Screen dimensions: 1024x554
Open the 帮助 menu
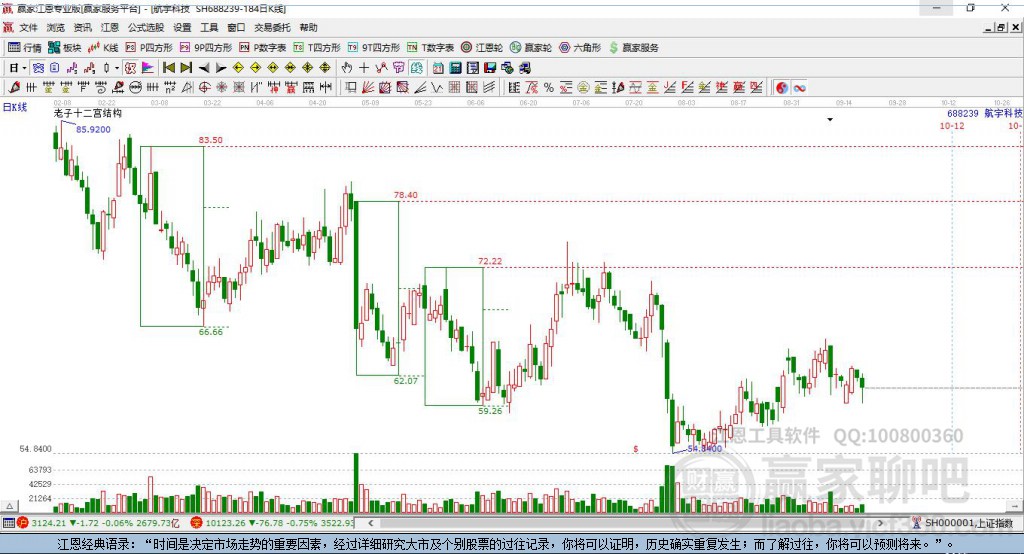(308, 27)
